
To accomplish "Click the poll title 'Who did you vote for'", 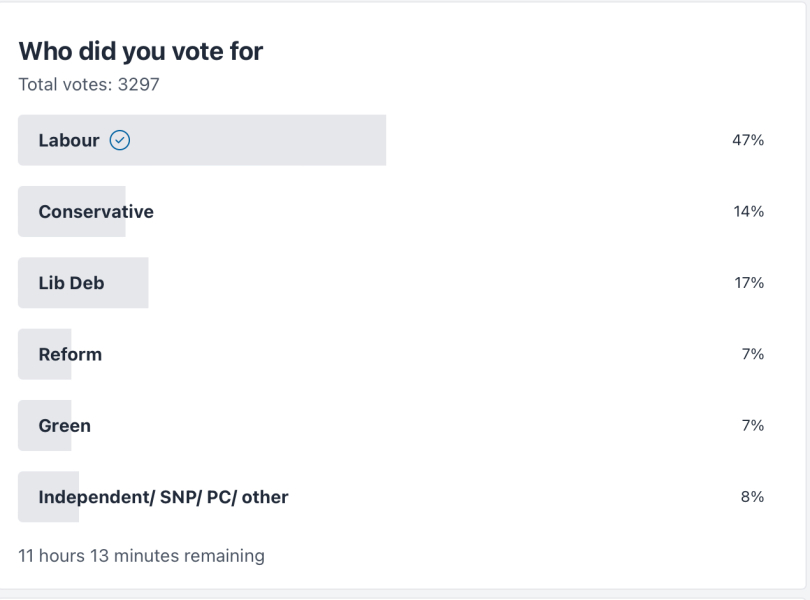I will pos(141,52).
